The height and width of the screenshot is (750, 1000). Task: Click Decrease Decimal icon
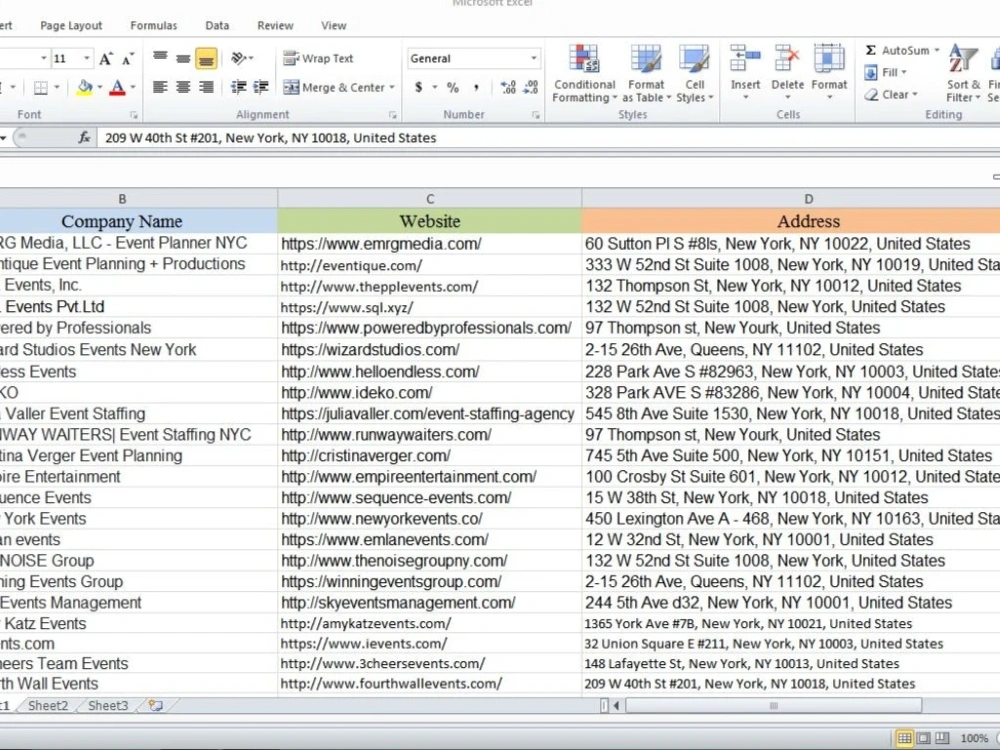(531, 87)
